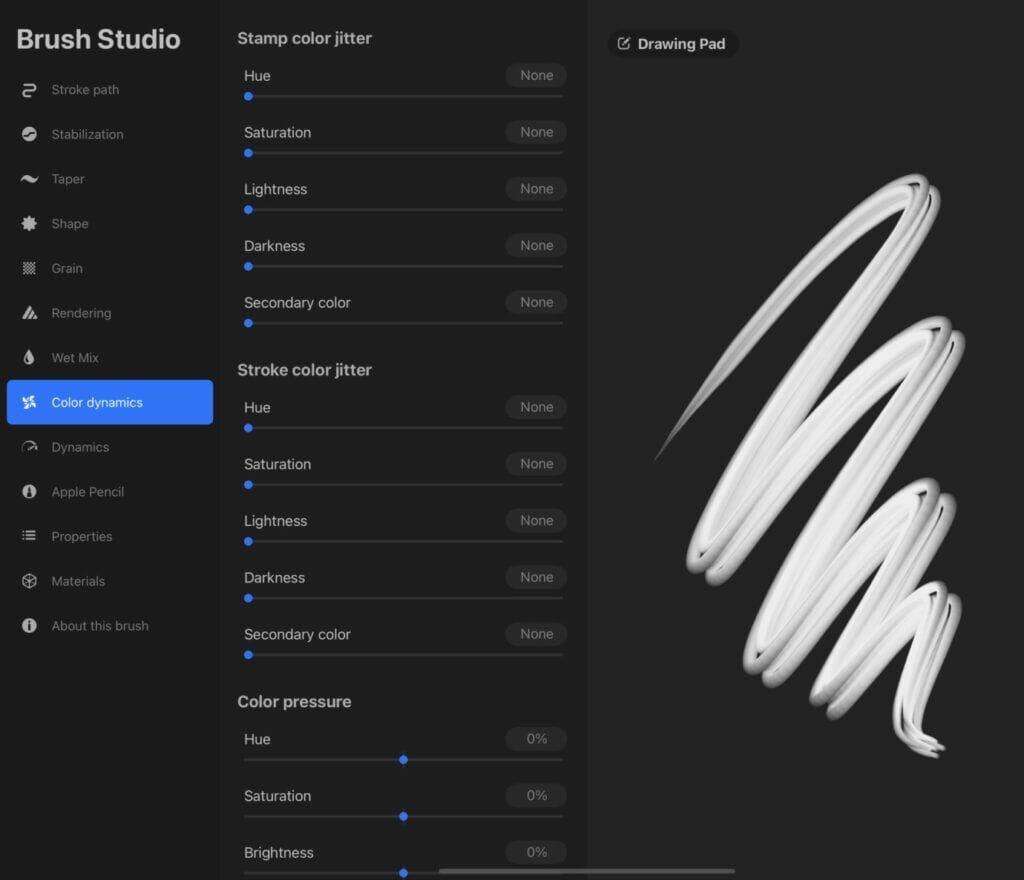Click Stamp Saturation jitter value None
This screenshot has height=880, width=1024.
[x=536, y=132]
